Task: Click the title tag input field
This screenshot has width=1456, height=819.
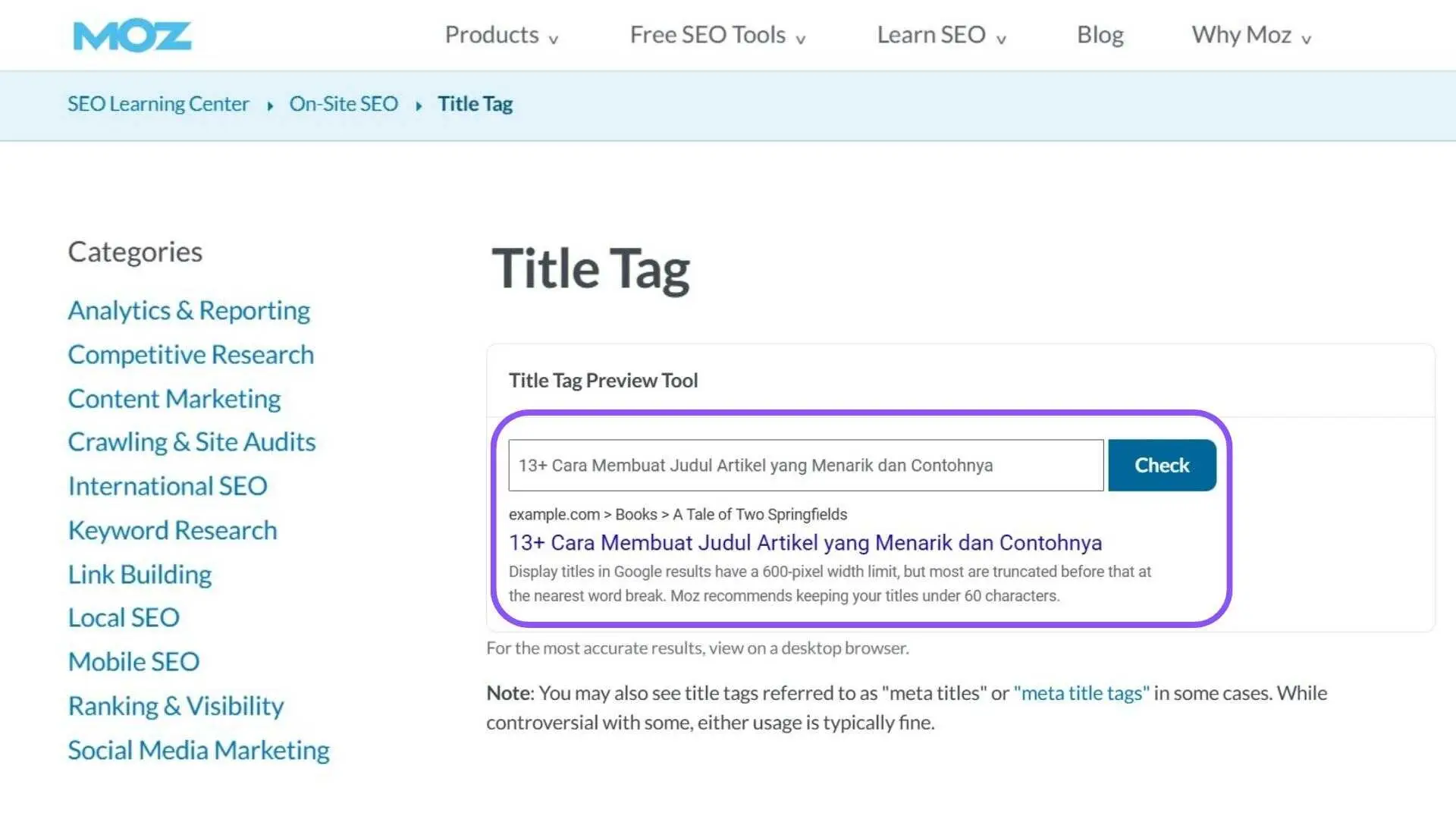Action: coord(805,465)
